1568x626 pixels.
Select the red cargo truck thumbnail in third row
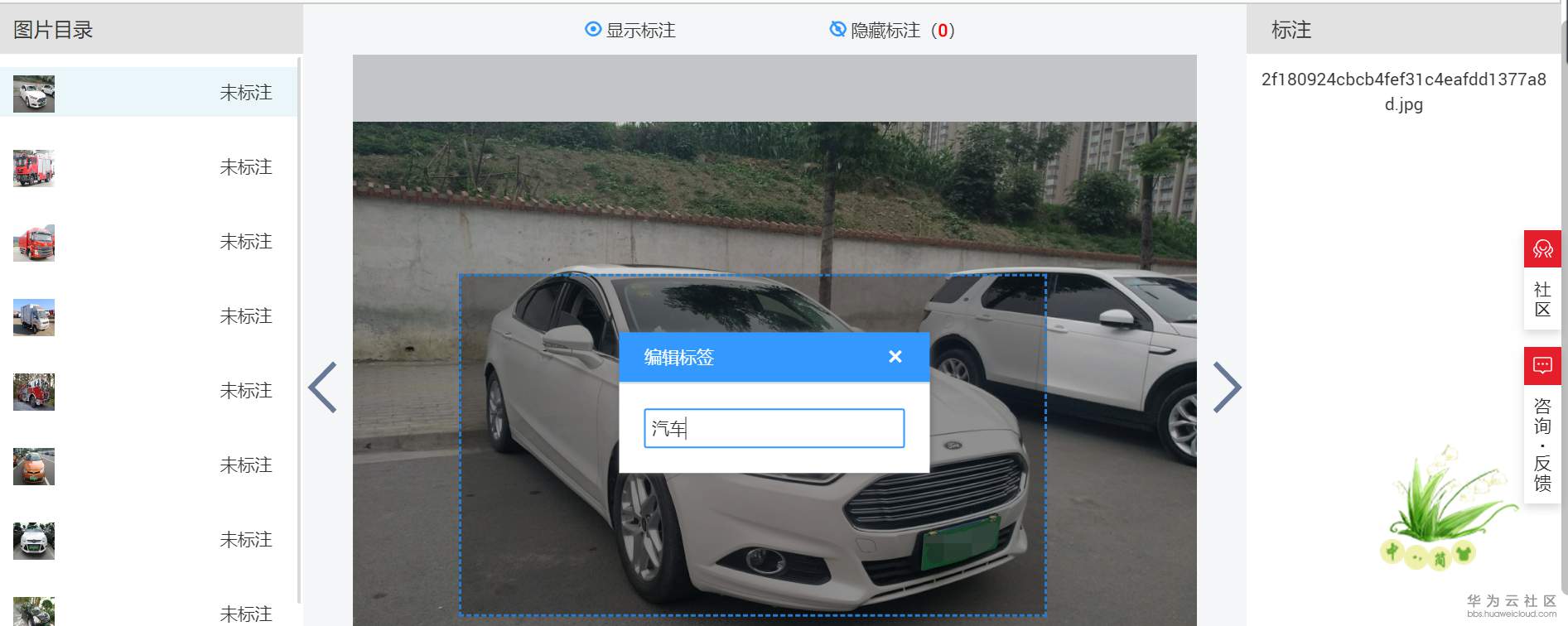point(34,243)
